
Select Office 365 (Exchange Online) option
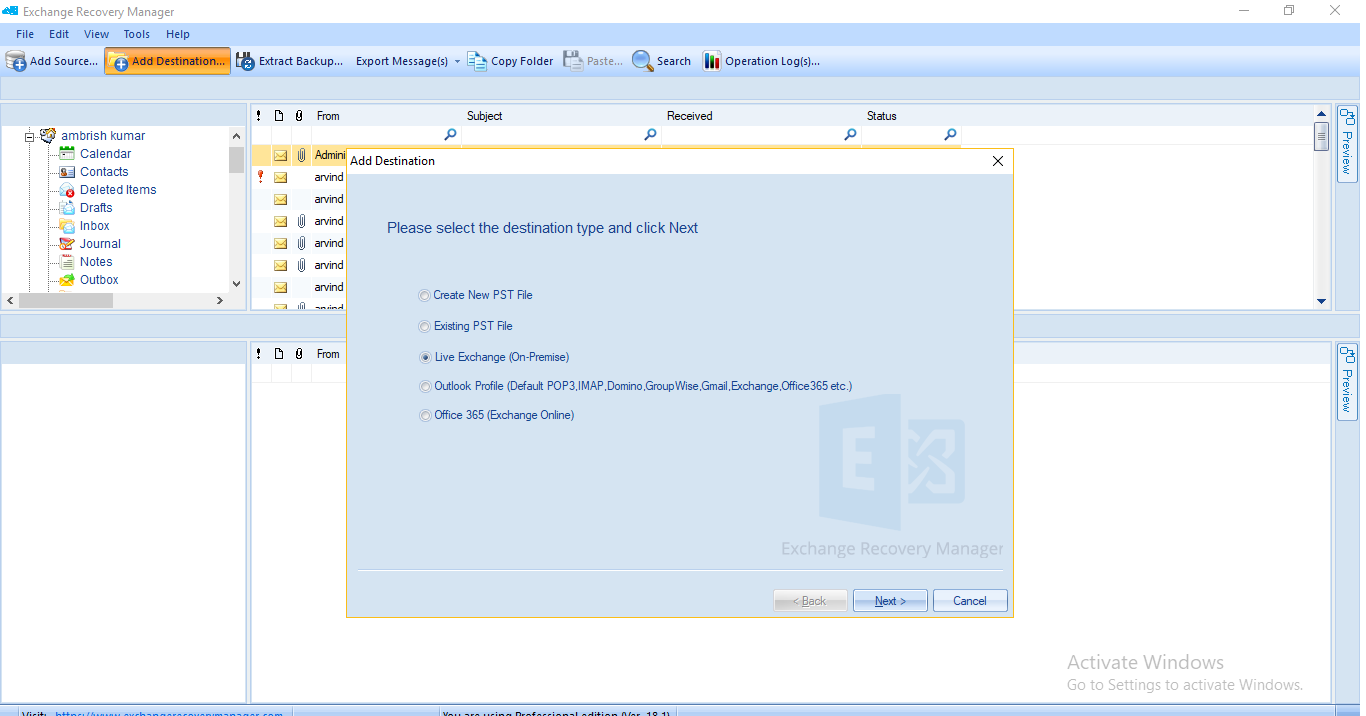tap(425, 416)
